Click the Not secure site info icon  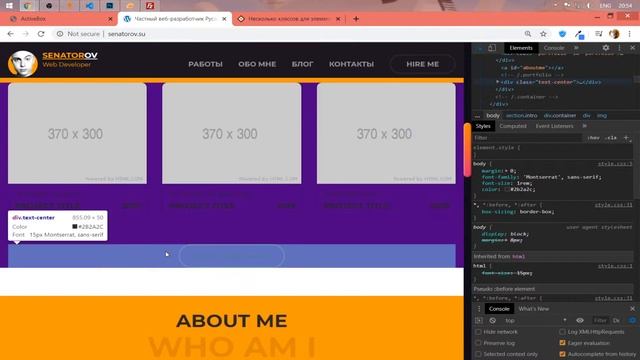tap(60, 34)
